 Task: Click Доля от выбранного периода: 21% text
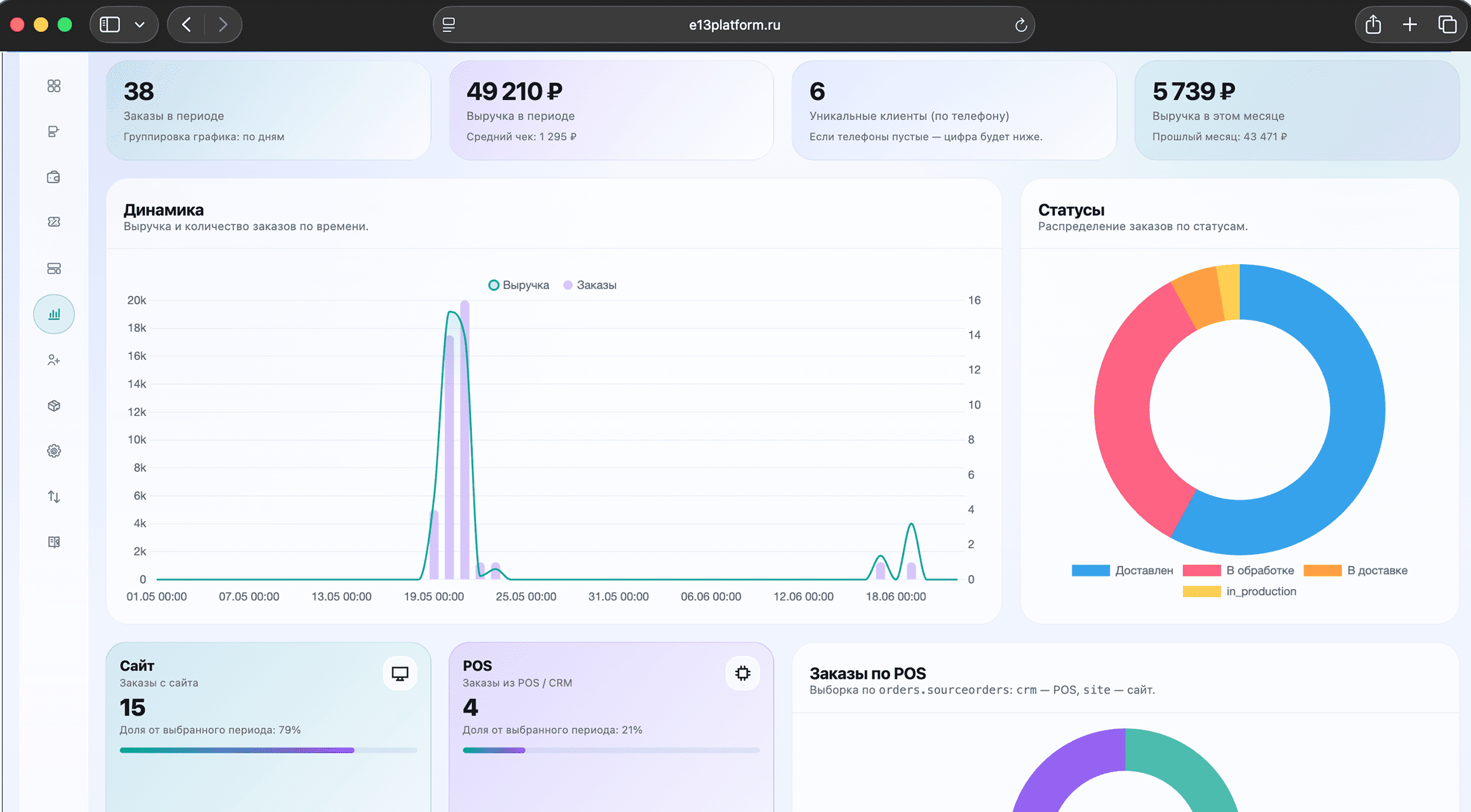552,730
